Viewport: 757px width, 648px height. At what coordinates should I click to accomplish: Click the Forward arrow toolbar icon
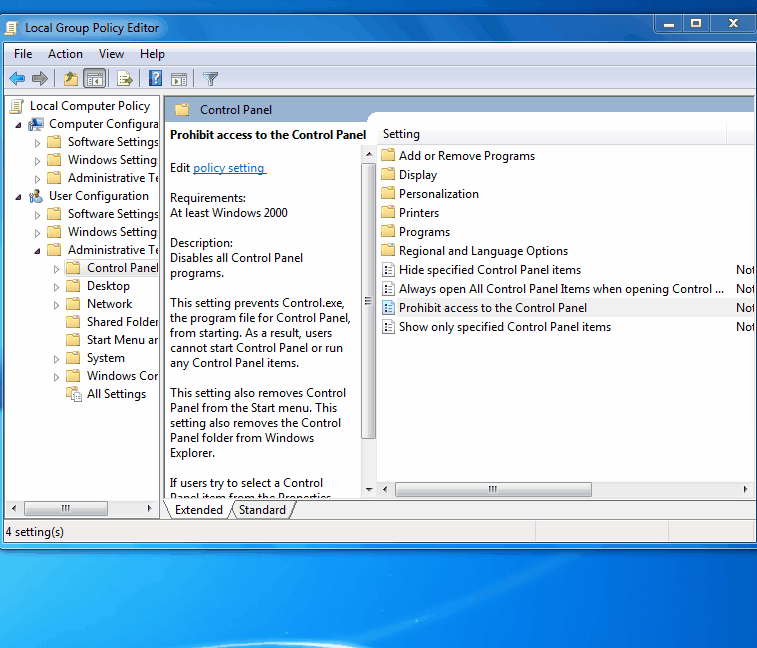click(40, 78)
